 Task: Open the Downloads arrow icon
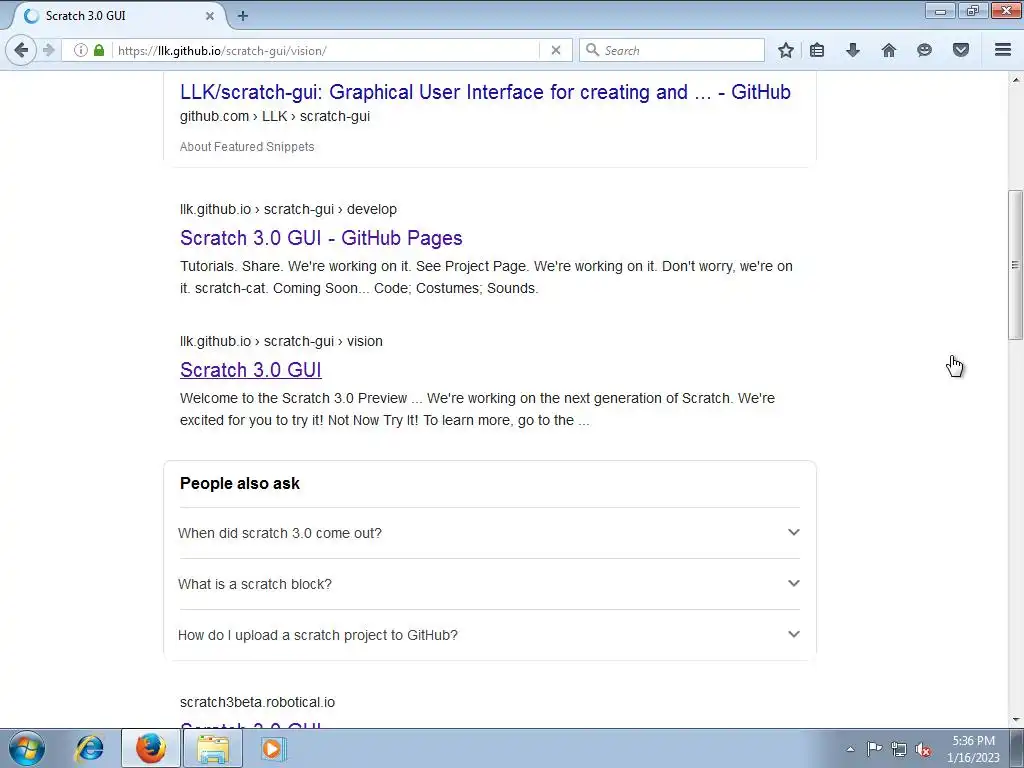pos(853,50)
